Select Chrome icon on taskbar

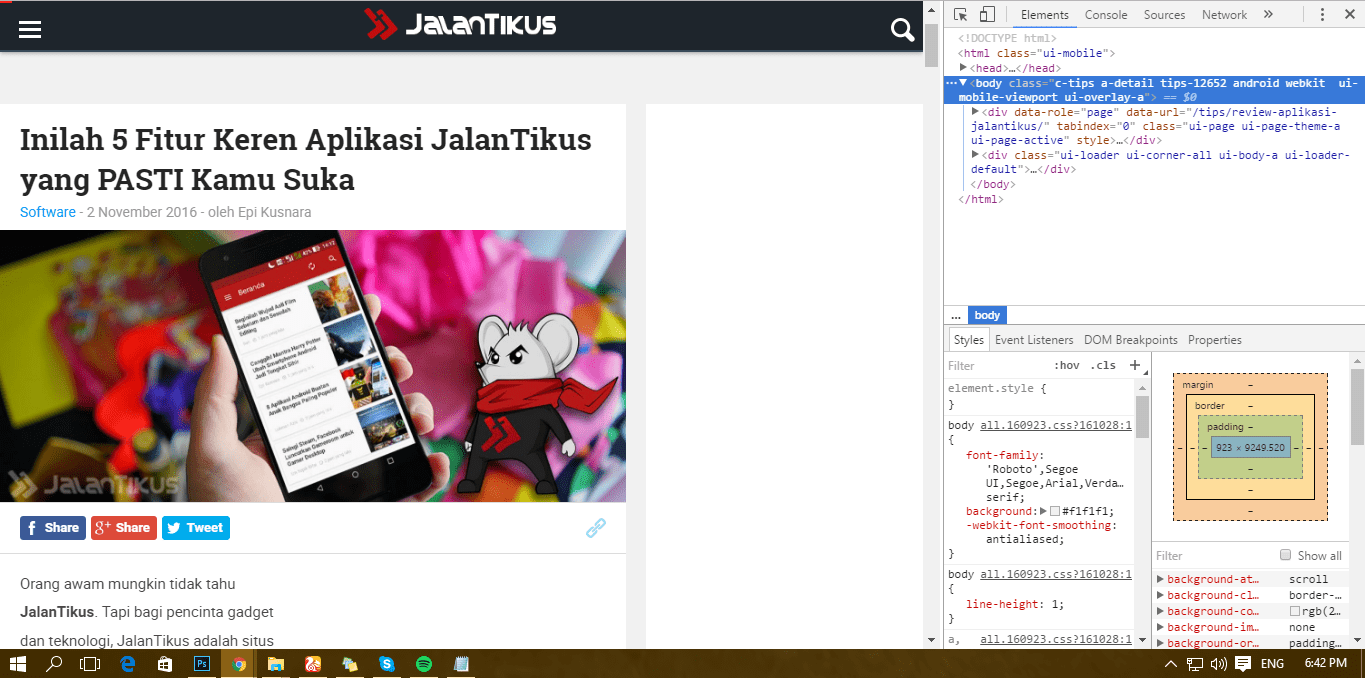click(x=238, y=663)
